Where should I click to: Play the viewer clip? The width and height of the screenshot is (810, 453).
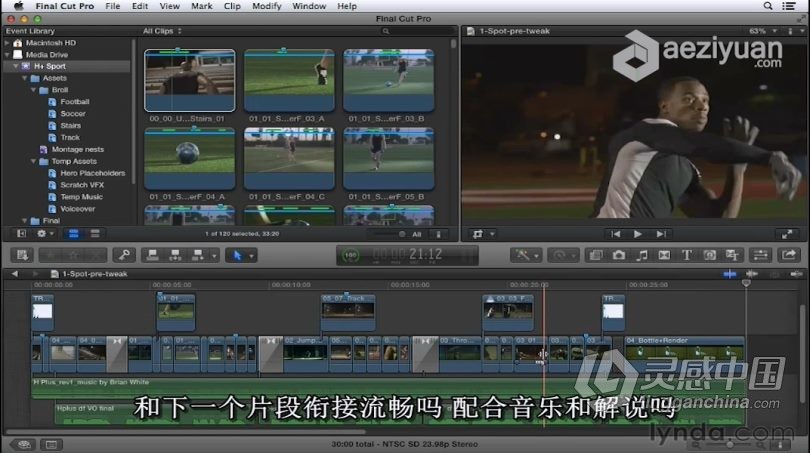[638, 234]
